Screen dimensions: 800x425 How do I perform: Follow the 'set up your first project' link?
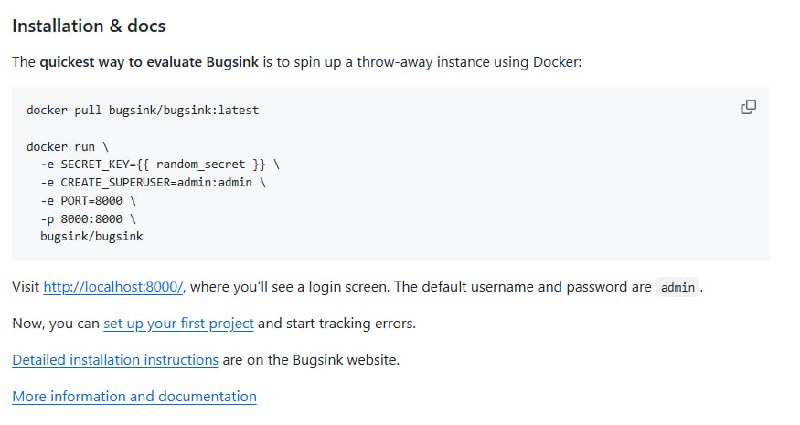click(178, 323)
